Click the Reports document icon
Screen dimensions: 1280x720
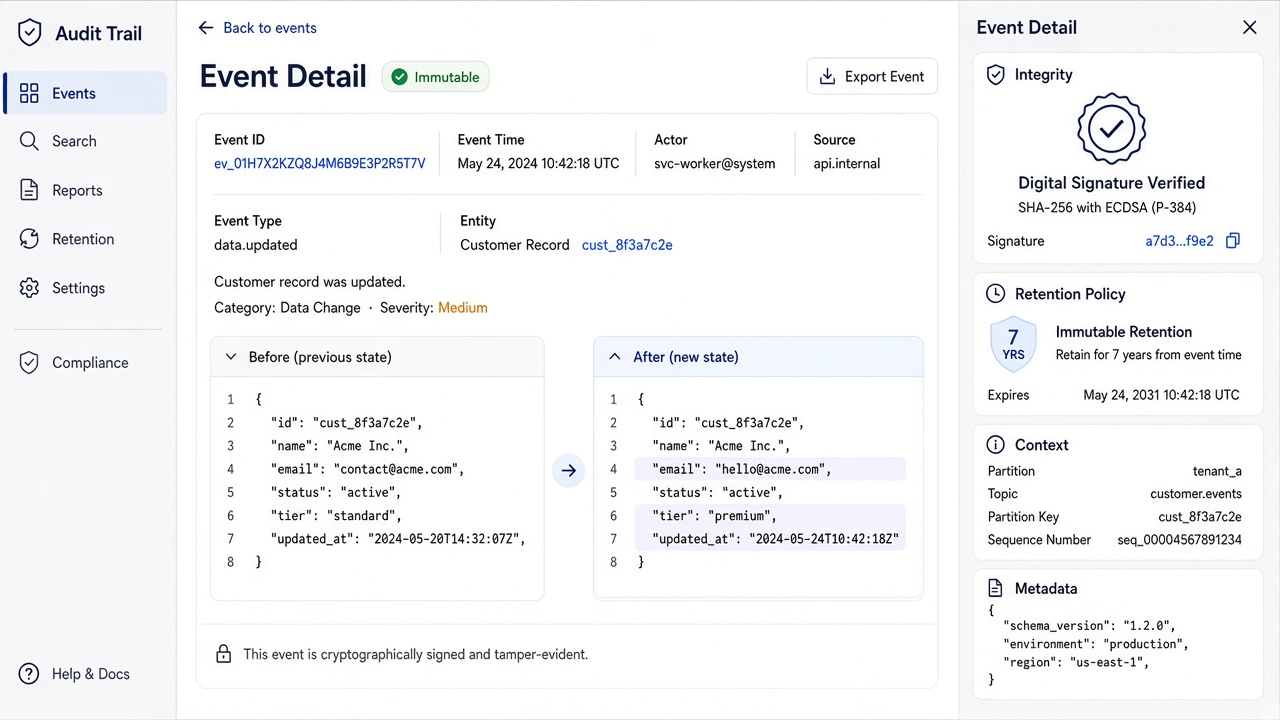[29, 190]
